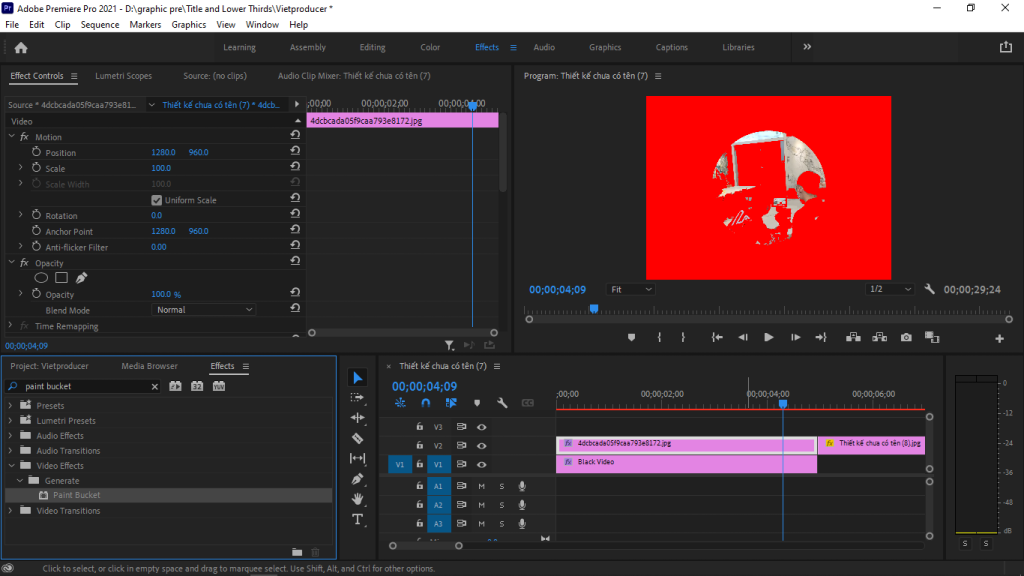Select the Razor tool in the timeline toolbar

[x=358, y=438]
